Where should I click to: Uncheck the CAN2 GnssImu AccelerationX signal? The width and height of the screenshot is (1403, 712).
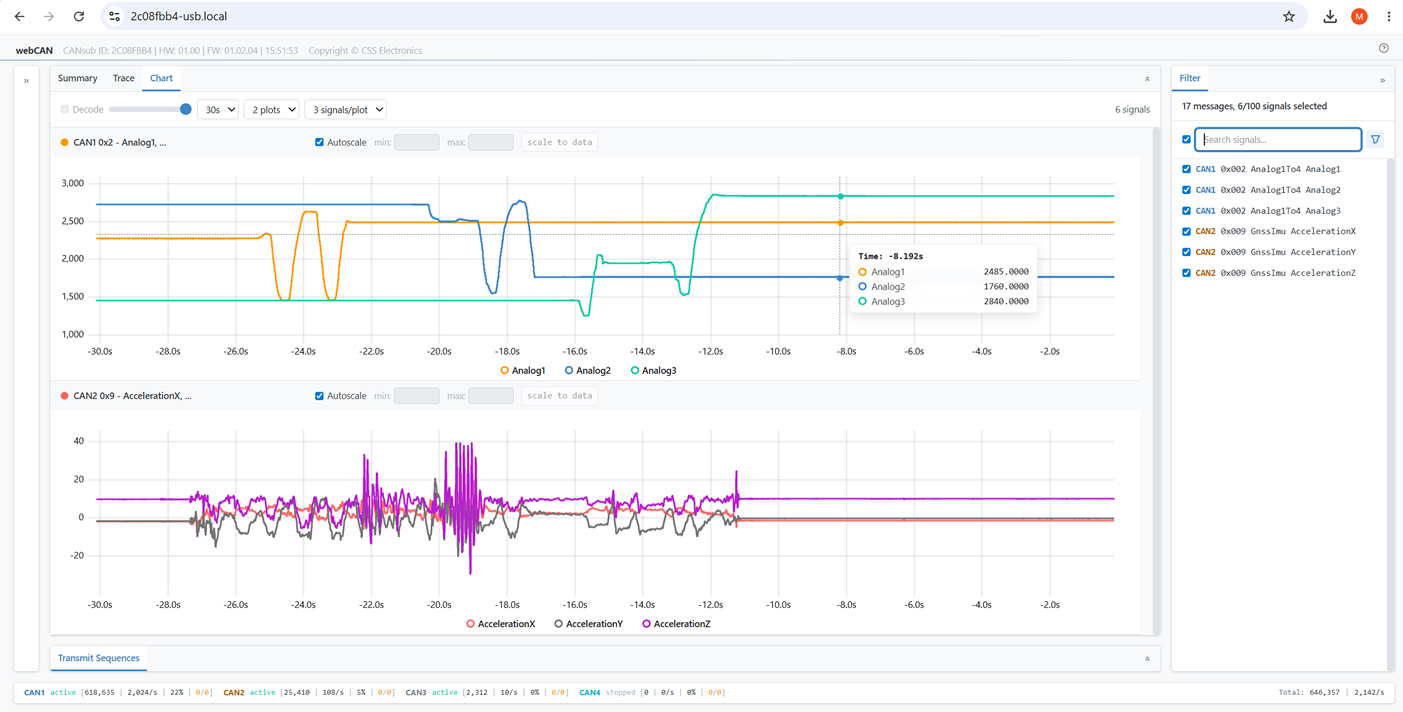coord(1187,231)
